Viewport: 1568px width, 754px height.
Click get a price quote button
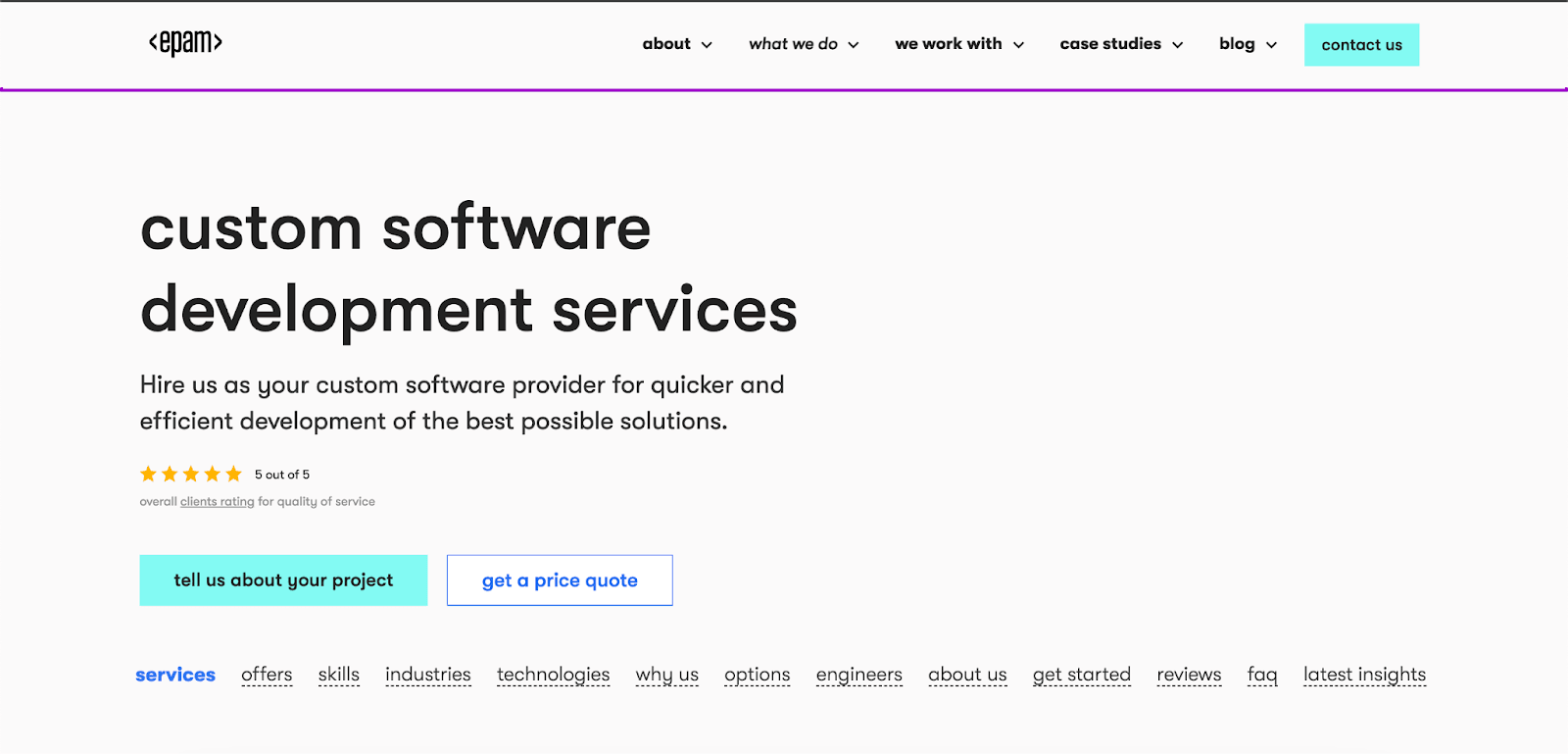pyautogui.click(x=560, y=580)
